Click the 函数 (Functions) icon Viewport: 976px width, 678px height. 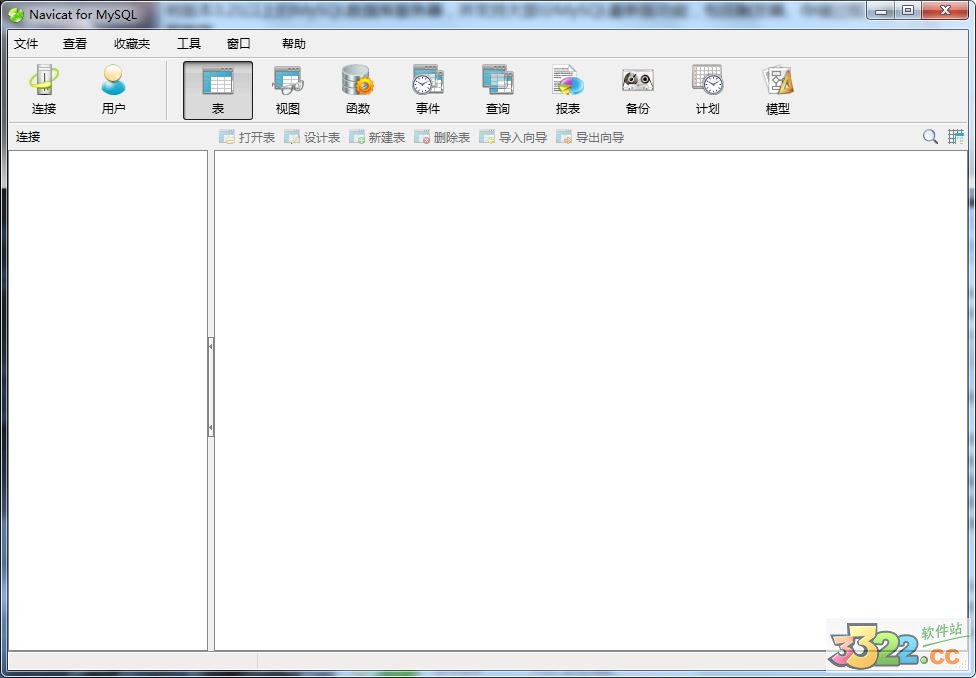pos(357,88)
